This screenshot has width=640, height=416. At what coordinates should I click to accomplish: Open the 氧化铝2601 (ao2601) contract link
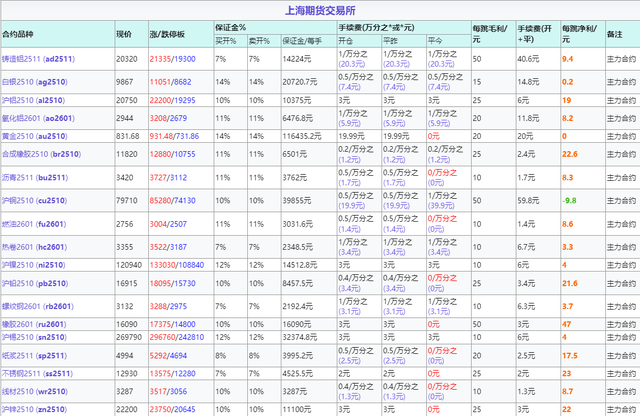pos(38,118)
